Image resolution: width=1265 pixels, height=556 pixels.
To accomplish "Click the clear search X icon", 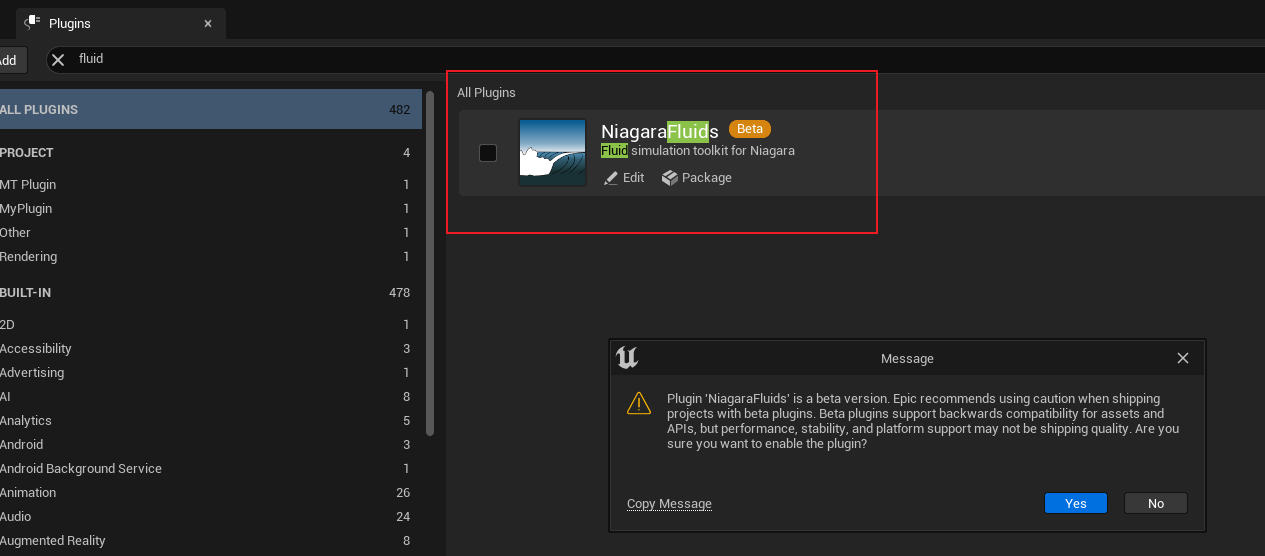I will (58, 60).
